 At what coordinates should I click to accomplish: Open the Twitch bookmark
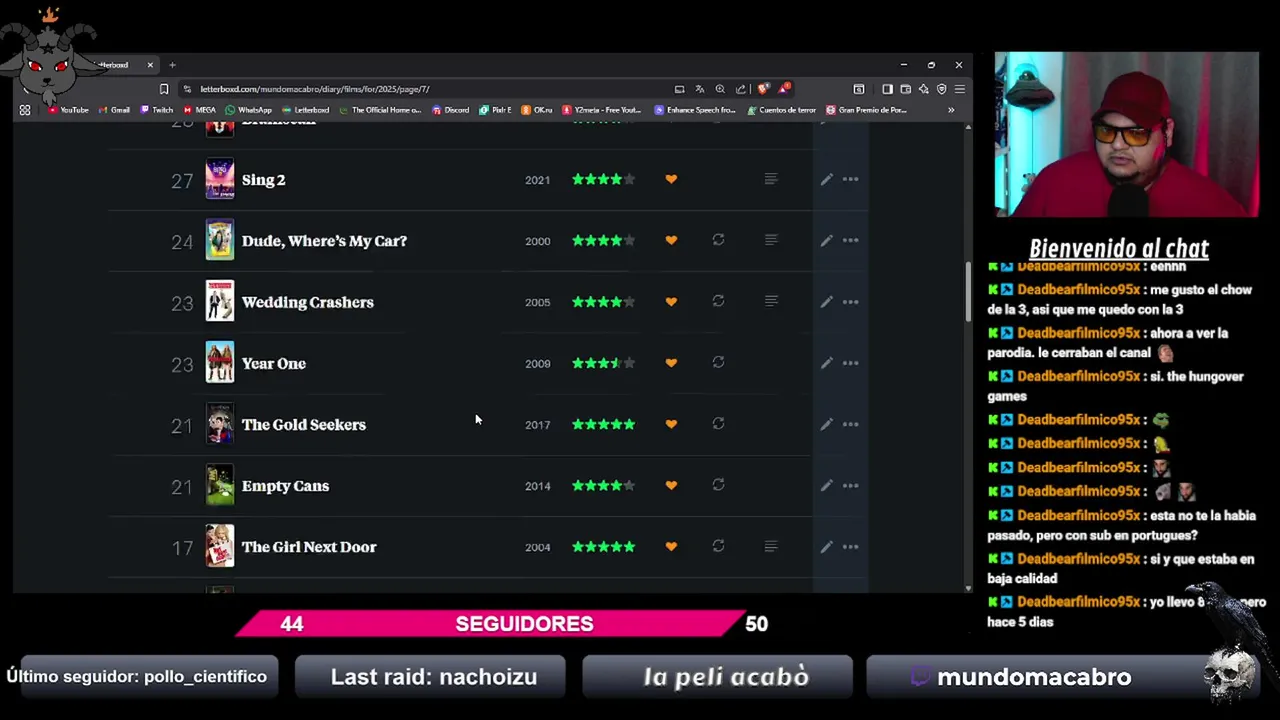[156, 110]
